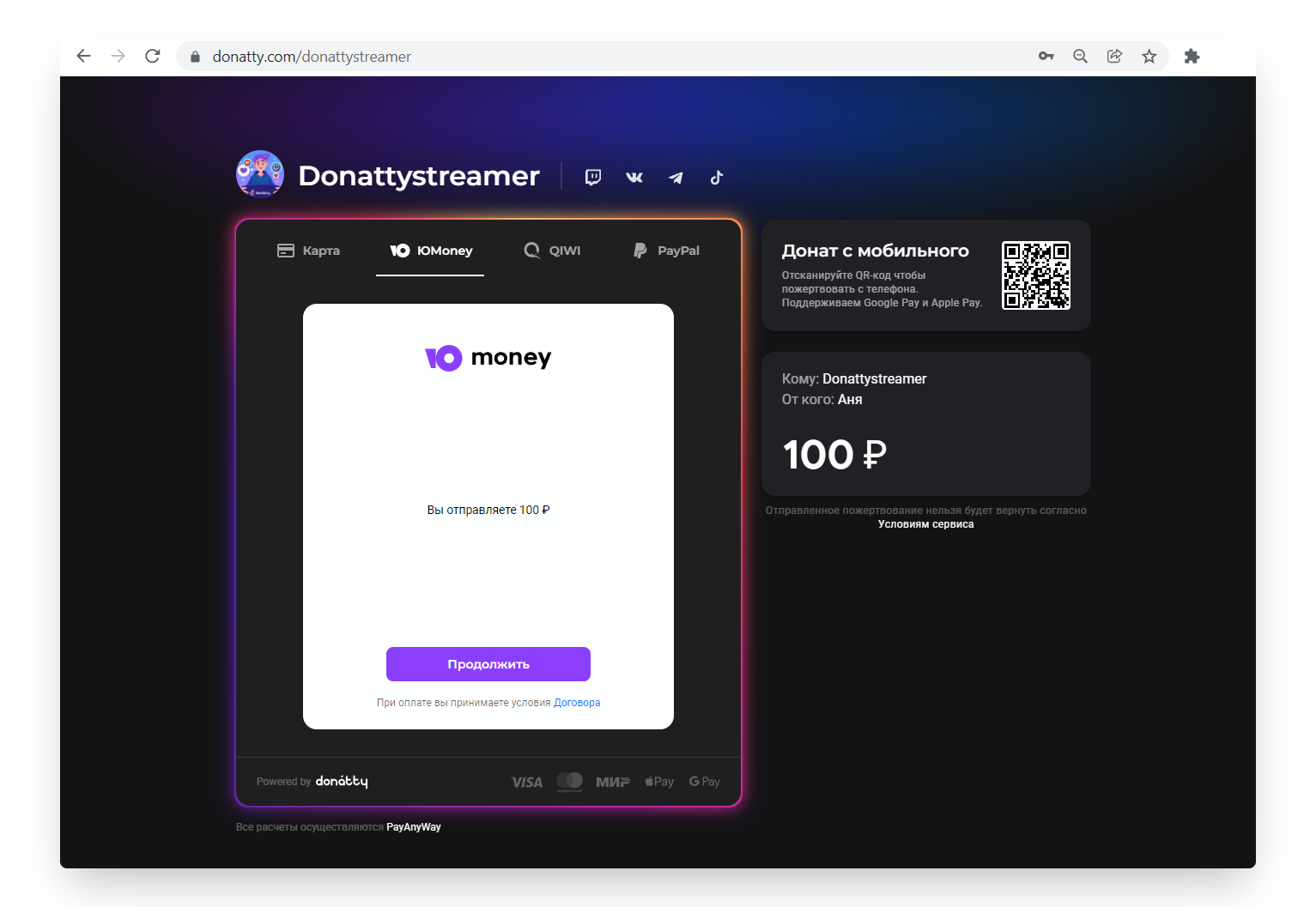Click the Условиям сервиса link

(925, 524)
